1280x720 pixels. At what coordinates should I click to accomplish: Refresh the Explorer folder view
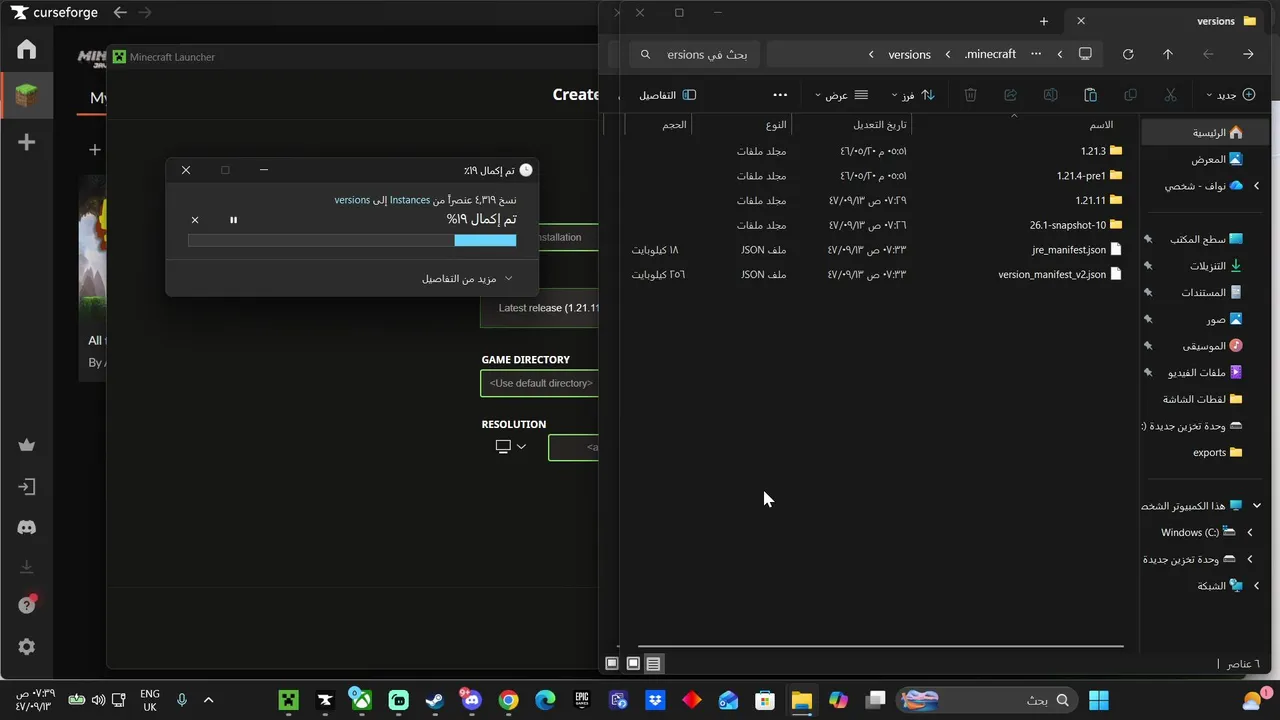coord(1128,54)
